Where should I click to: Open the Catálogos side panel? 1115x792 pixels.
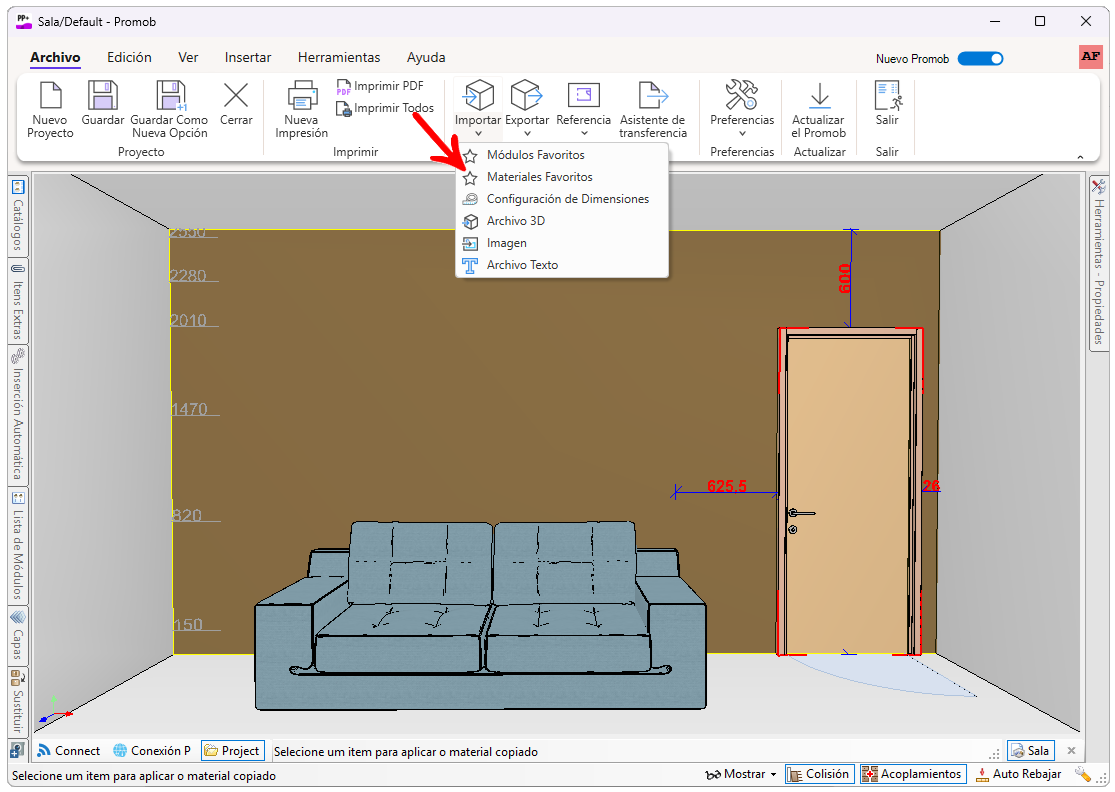click(18, 216)
